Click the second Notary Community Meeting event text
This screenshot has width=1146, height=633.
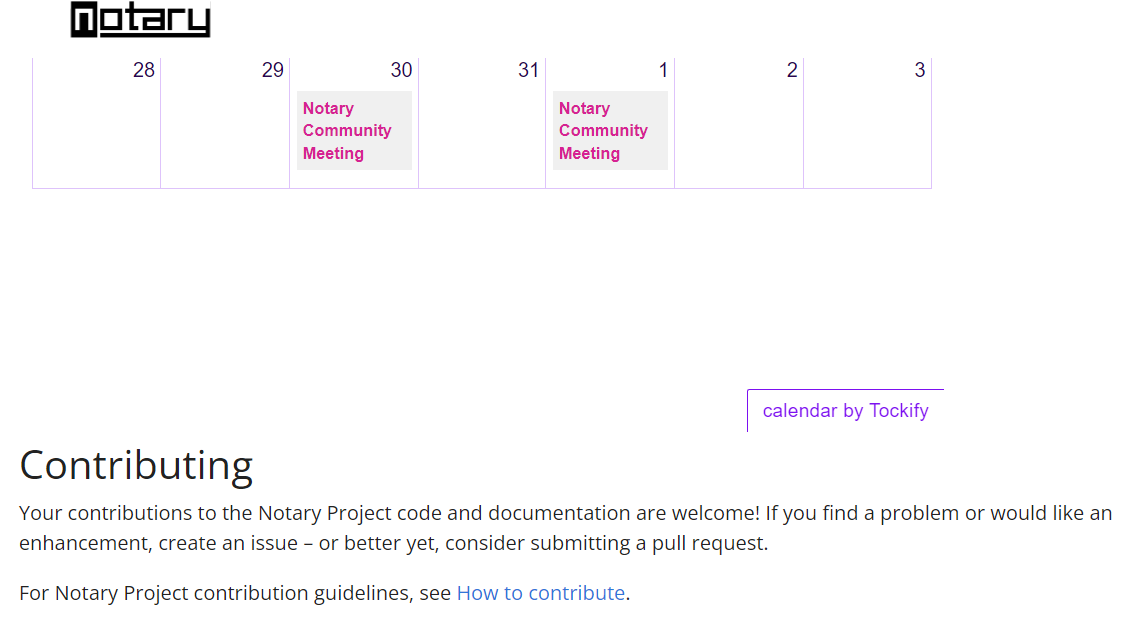pos(604,130)
